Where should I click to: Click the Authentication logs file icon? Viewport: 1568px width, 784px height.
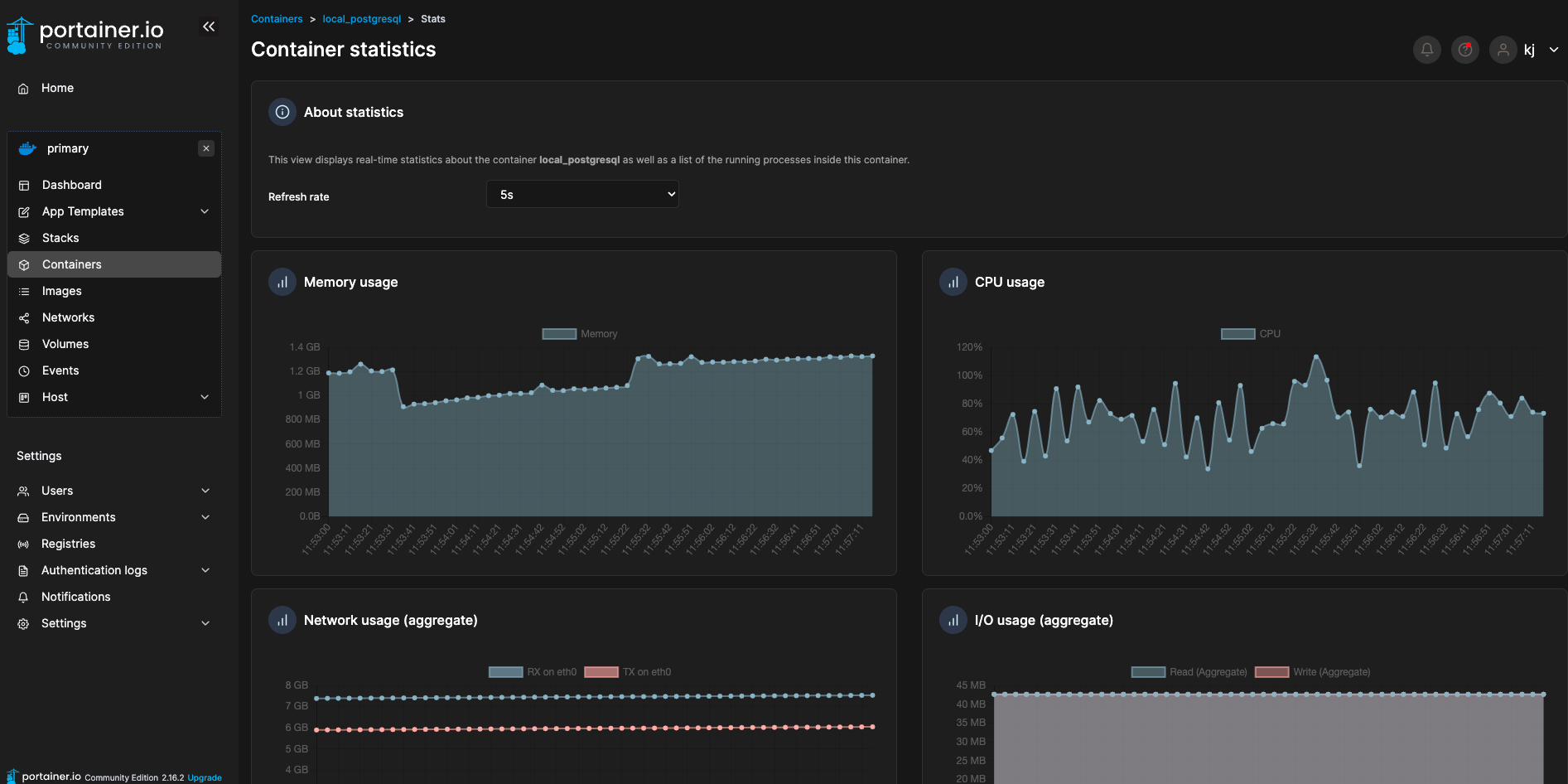coord(23,571)
